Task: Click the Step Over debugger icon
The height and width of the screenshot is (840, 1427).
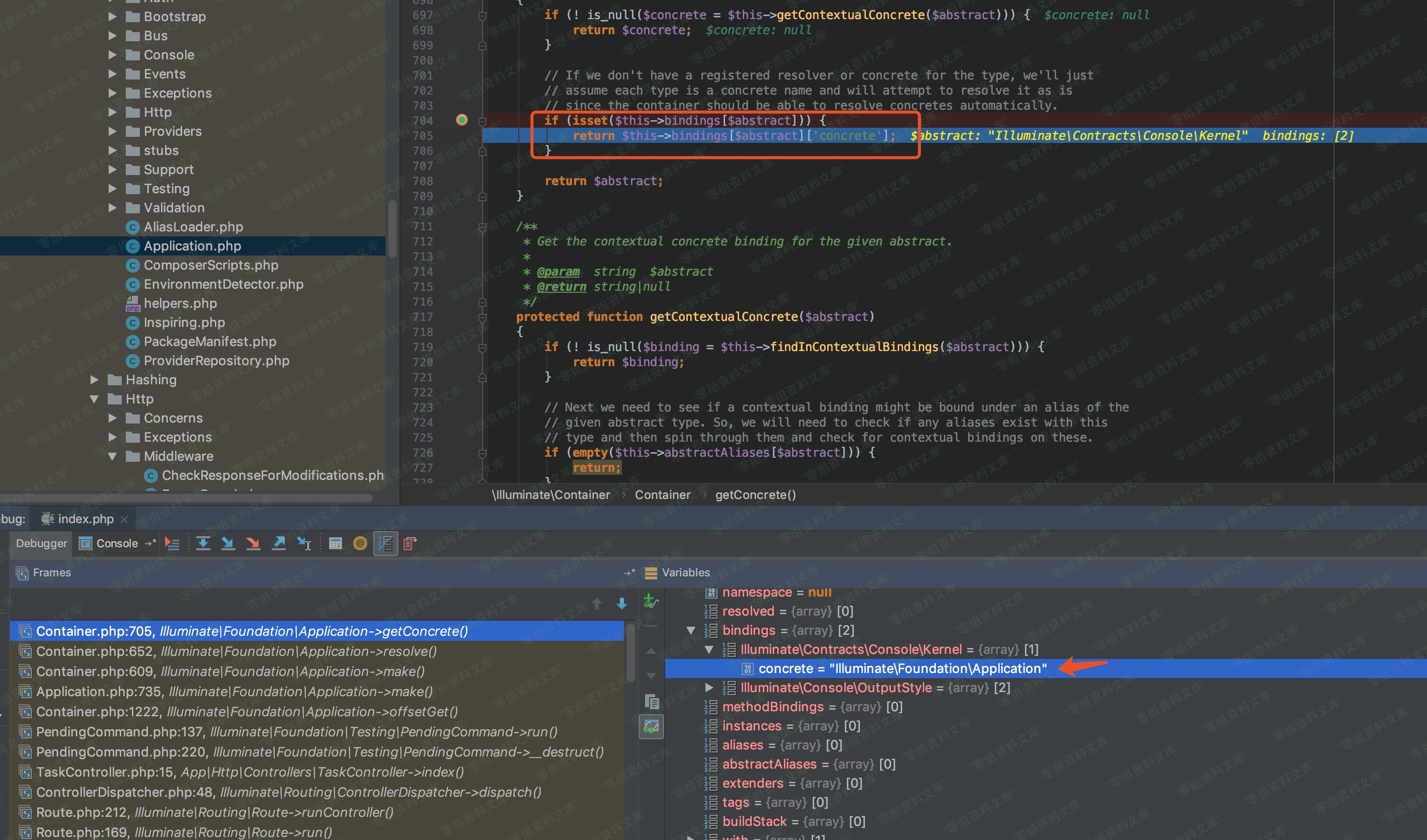Action: [x=203, y=544]
